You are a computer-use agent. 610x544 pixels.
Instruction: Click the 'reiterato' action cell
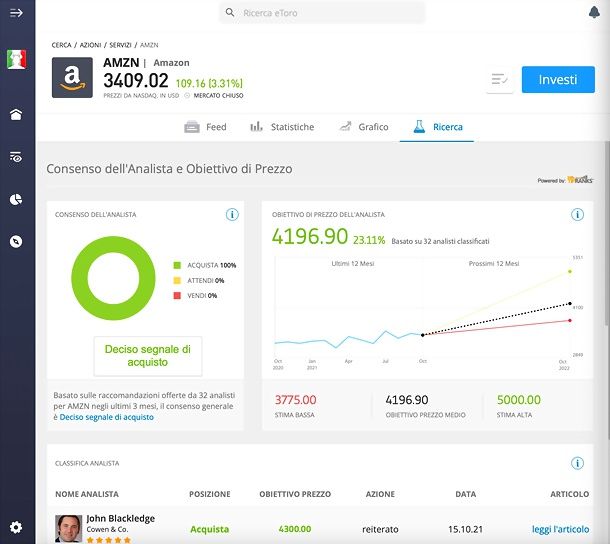click(x=380, y=529)
